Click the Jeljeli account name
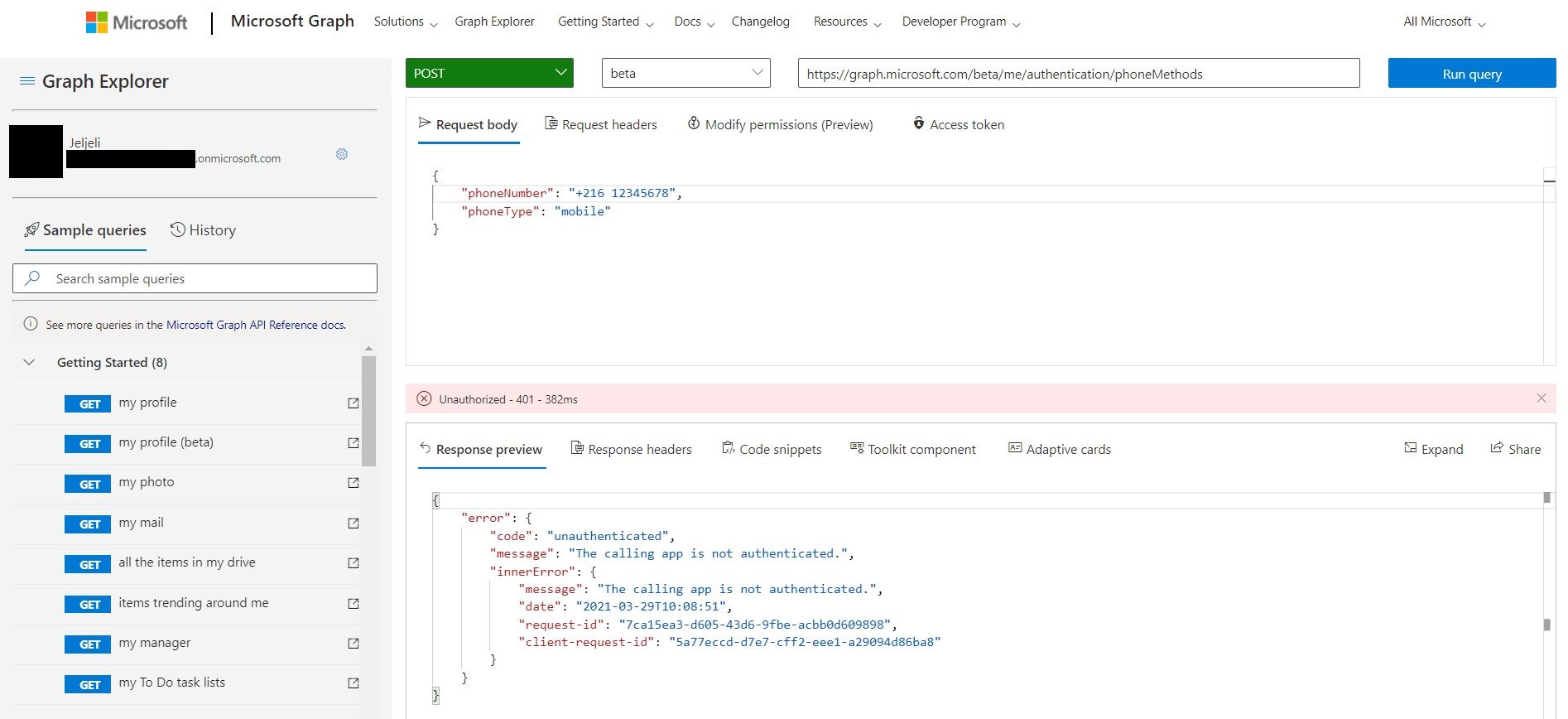1568x719 pixels. pyautogui.click(x=84, y=142)
